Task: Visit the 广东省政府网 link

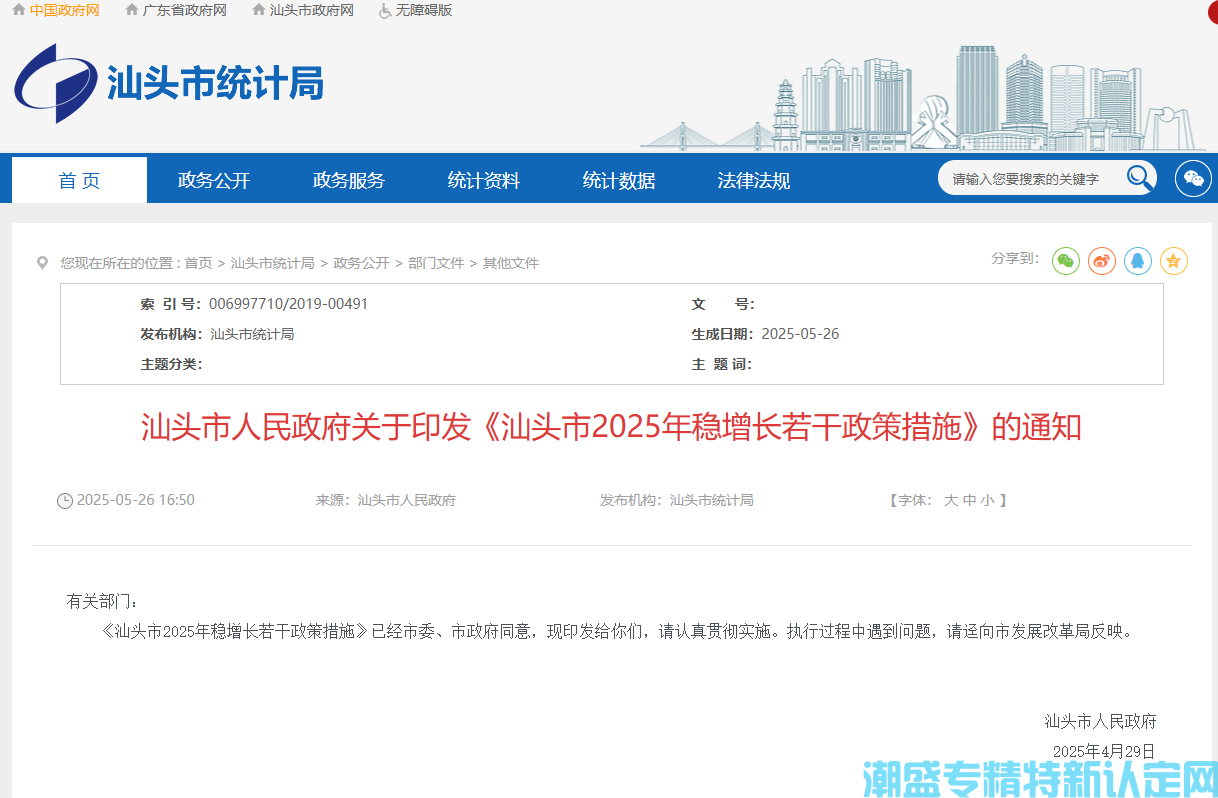Action: click(x=185, y=10)
